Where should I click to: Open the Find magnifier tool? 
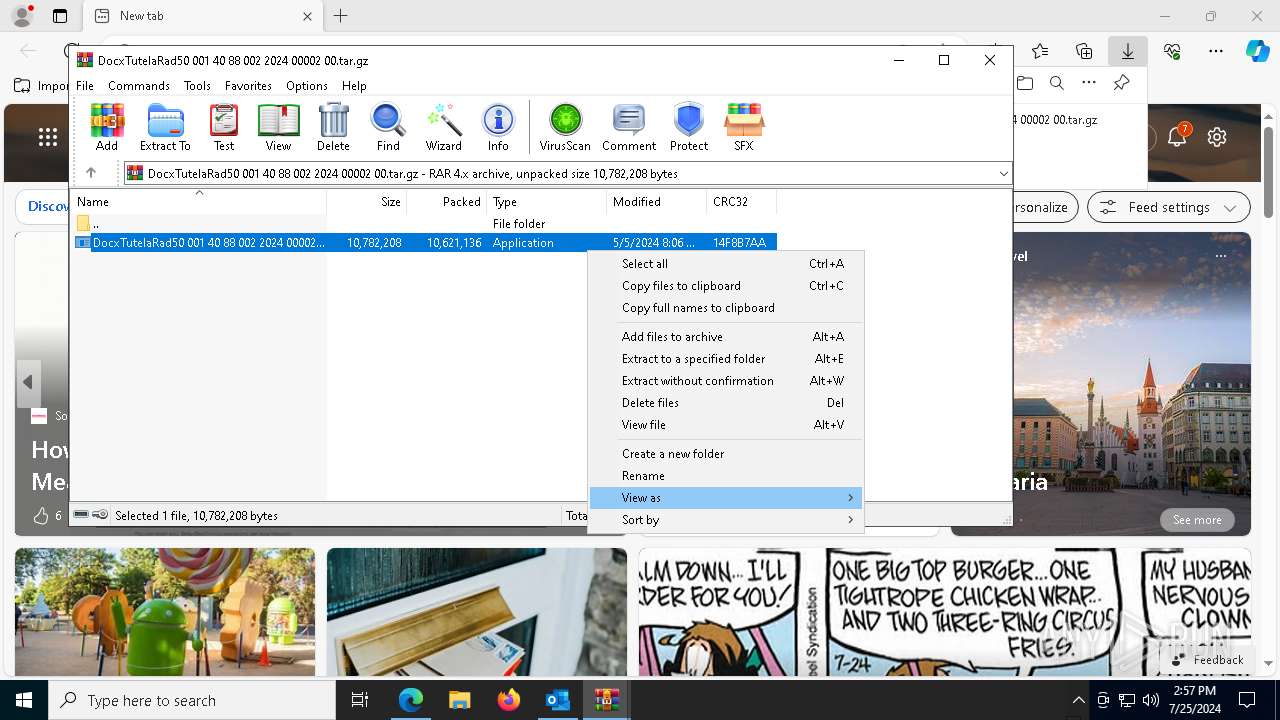coord(388,127)
